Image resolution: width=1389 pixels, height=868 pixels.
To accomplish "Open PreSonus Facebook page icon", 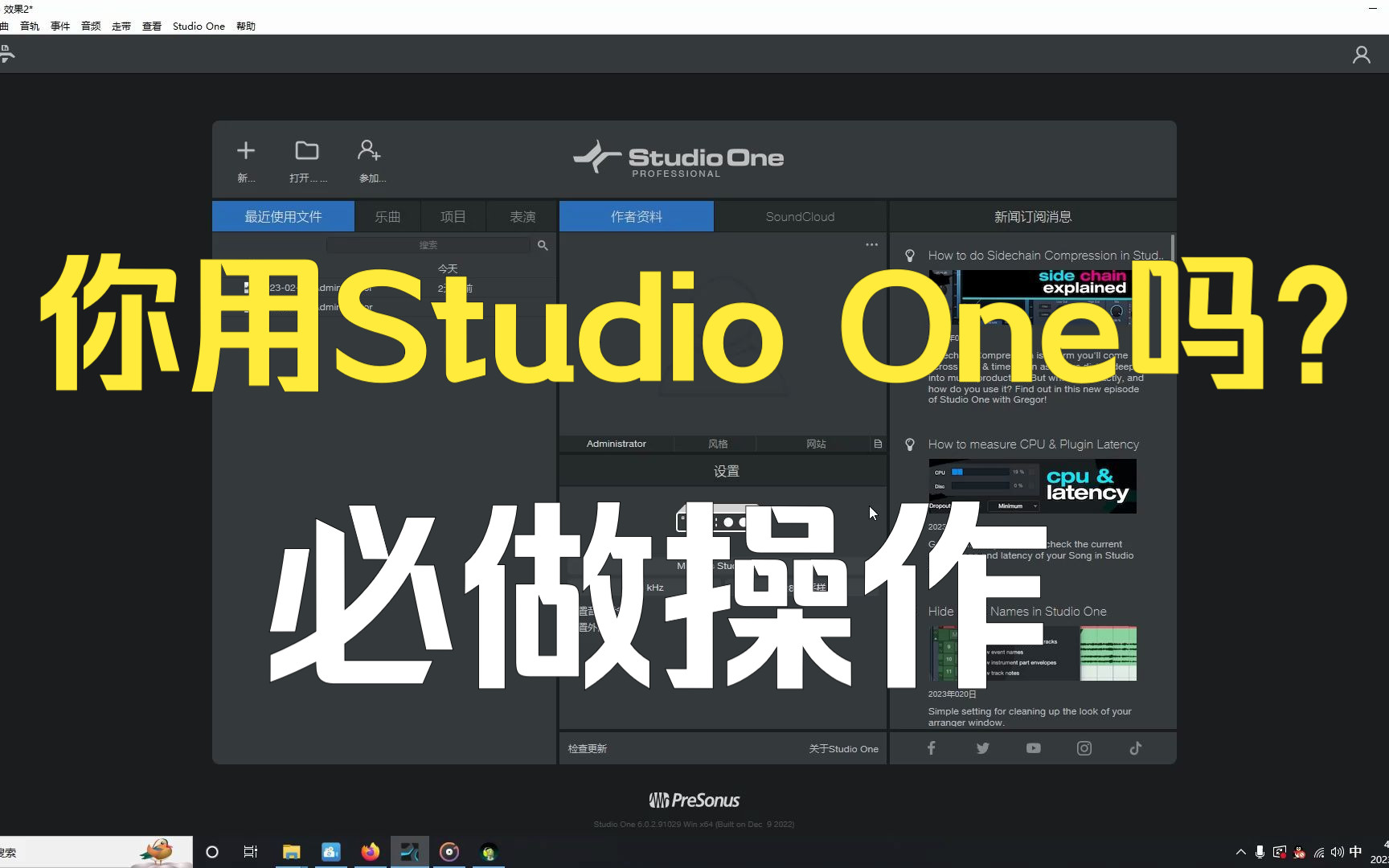I will click(x=932, y=748).
